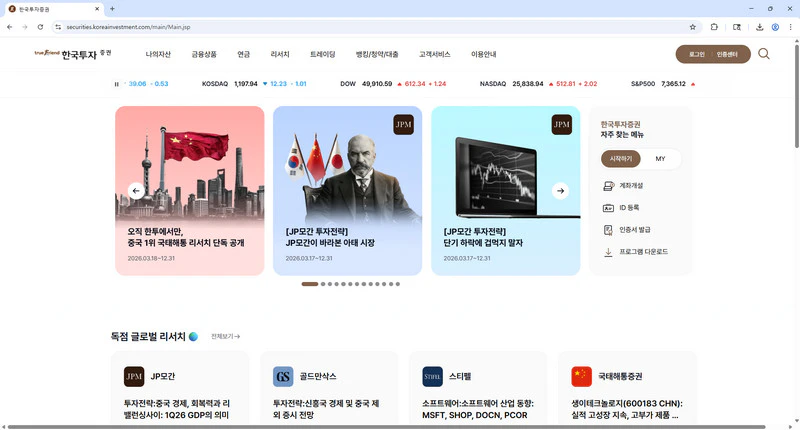Click the search magnifier icon in header

pyautogui.click(x=764, y=54)
